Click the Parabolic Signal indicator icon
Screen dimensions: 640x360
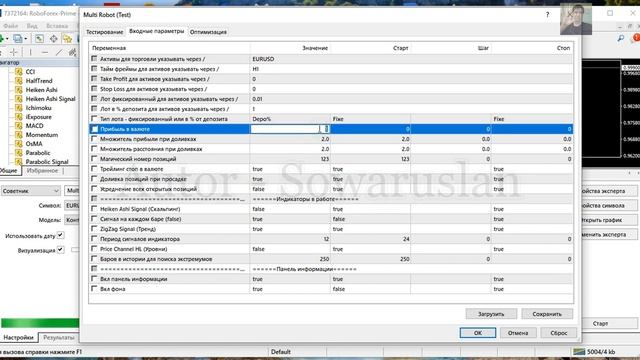click(18, 162)
